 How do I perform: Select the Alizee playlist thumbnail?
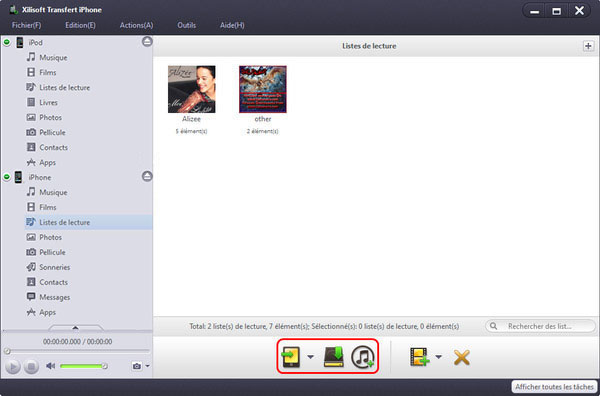coord(191,89)
